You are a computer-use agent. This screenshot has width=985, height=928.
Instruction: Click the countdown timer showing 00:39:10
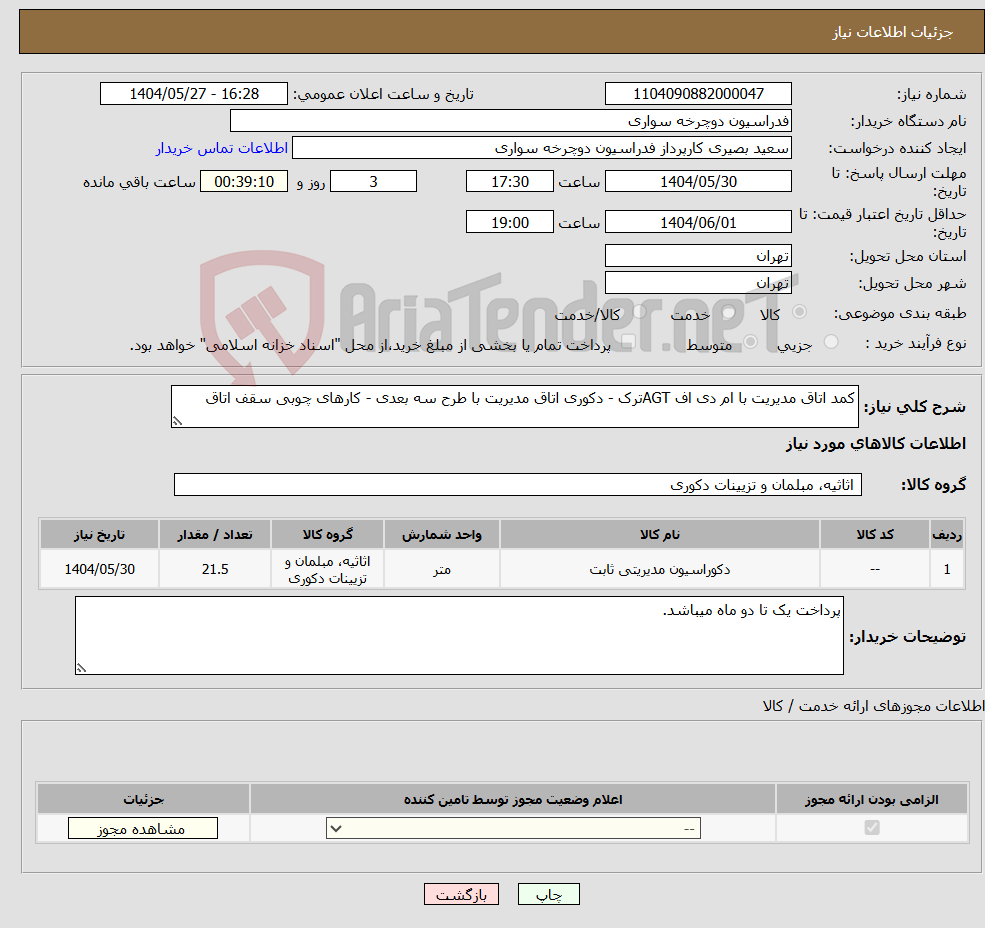244,181
